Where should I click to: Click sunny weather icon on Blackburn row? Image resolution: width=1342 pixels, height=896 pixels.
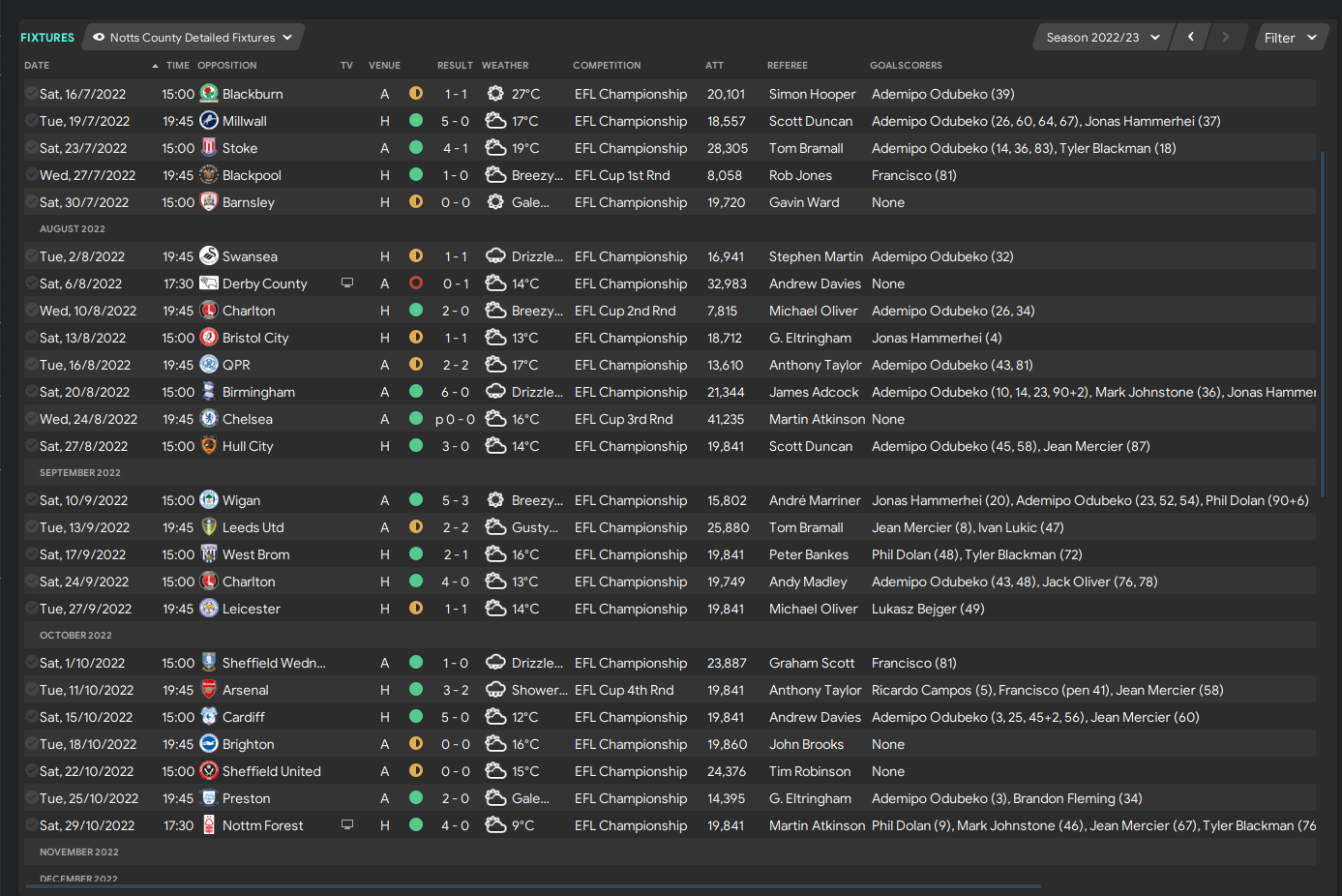[x=495, y=94]
